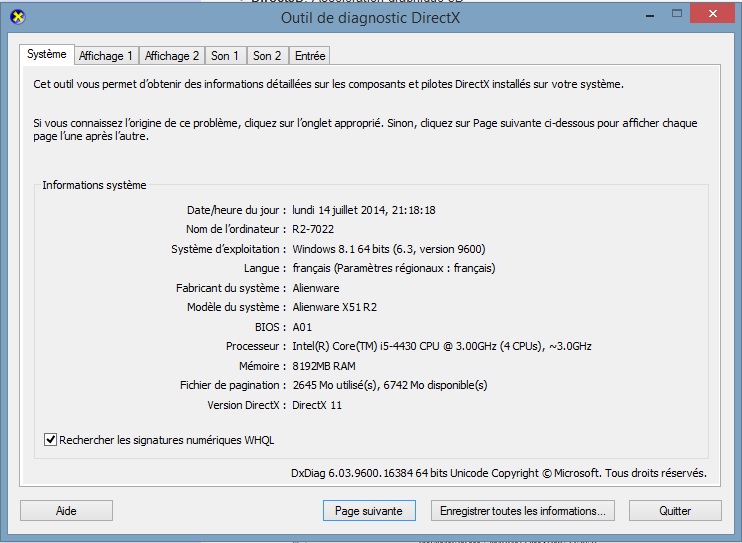742x543 pixels.
Task: Switch to the Système tab
Action: coord(46,54)
